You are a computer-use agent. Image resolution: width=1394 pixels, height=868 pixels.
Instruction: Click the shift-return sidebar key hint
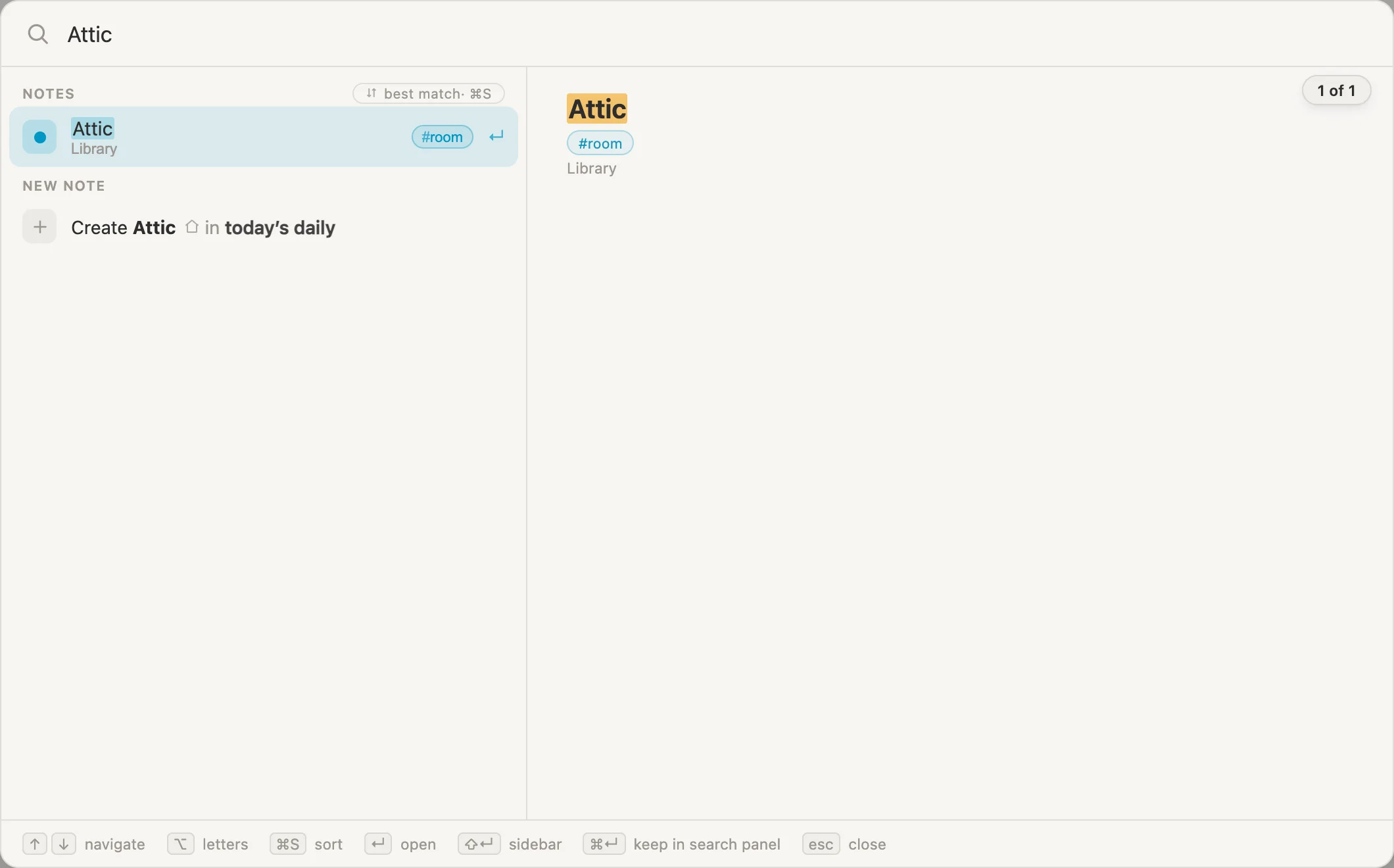[x=479, y=844]
